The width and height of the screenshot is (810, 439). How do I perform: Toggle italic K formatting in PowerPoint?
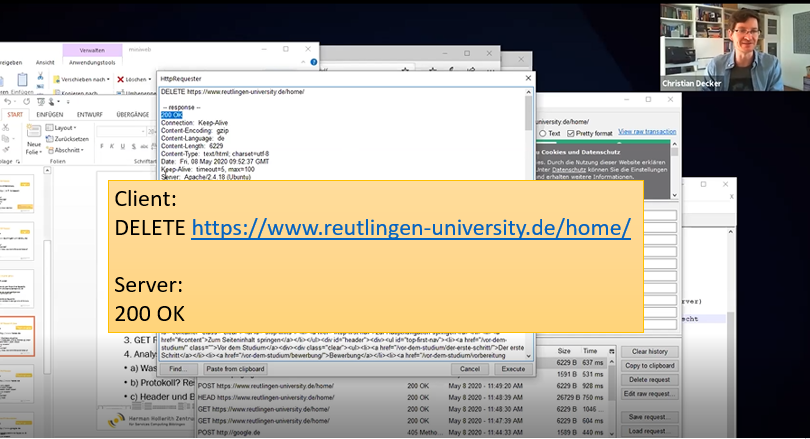coord(112,146)
